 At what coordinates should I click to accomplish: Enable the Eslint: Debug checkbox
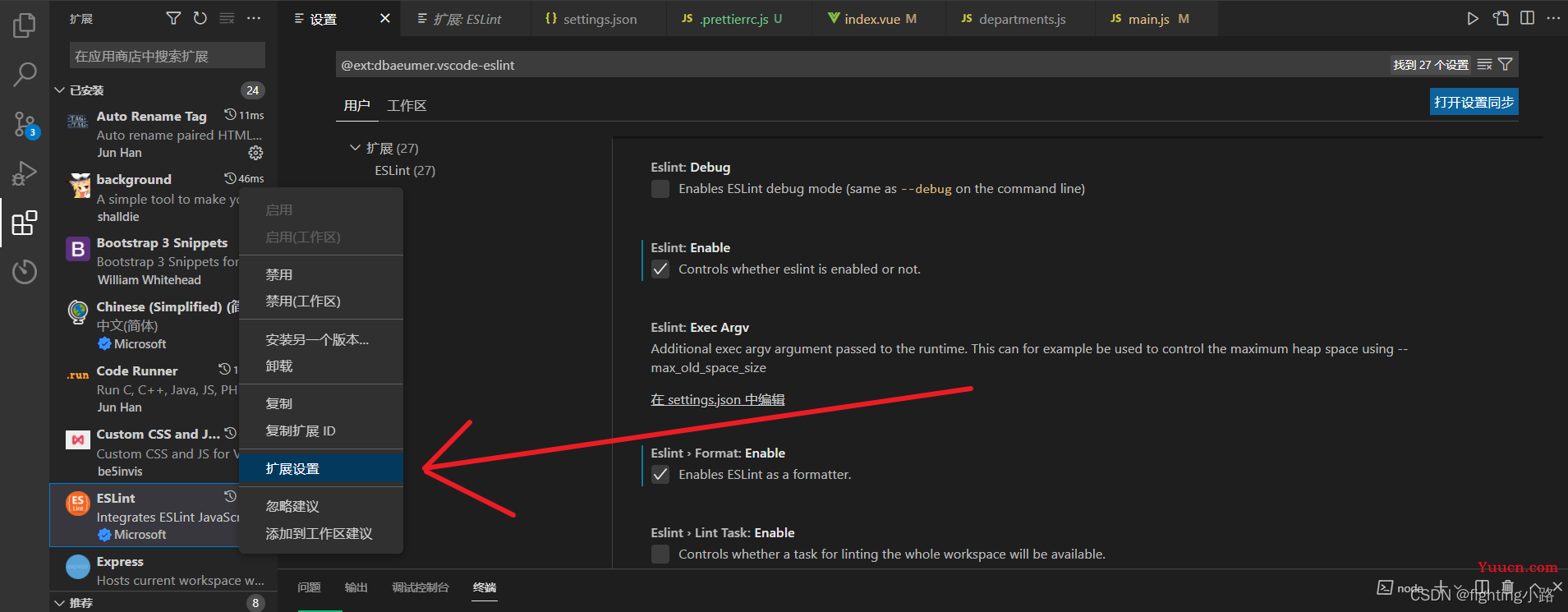click(x=660, y=189)
